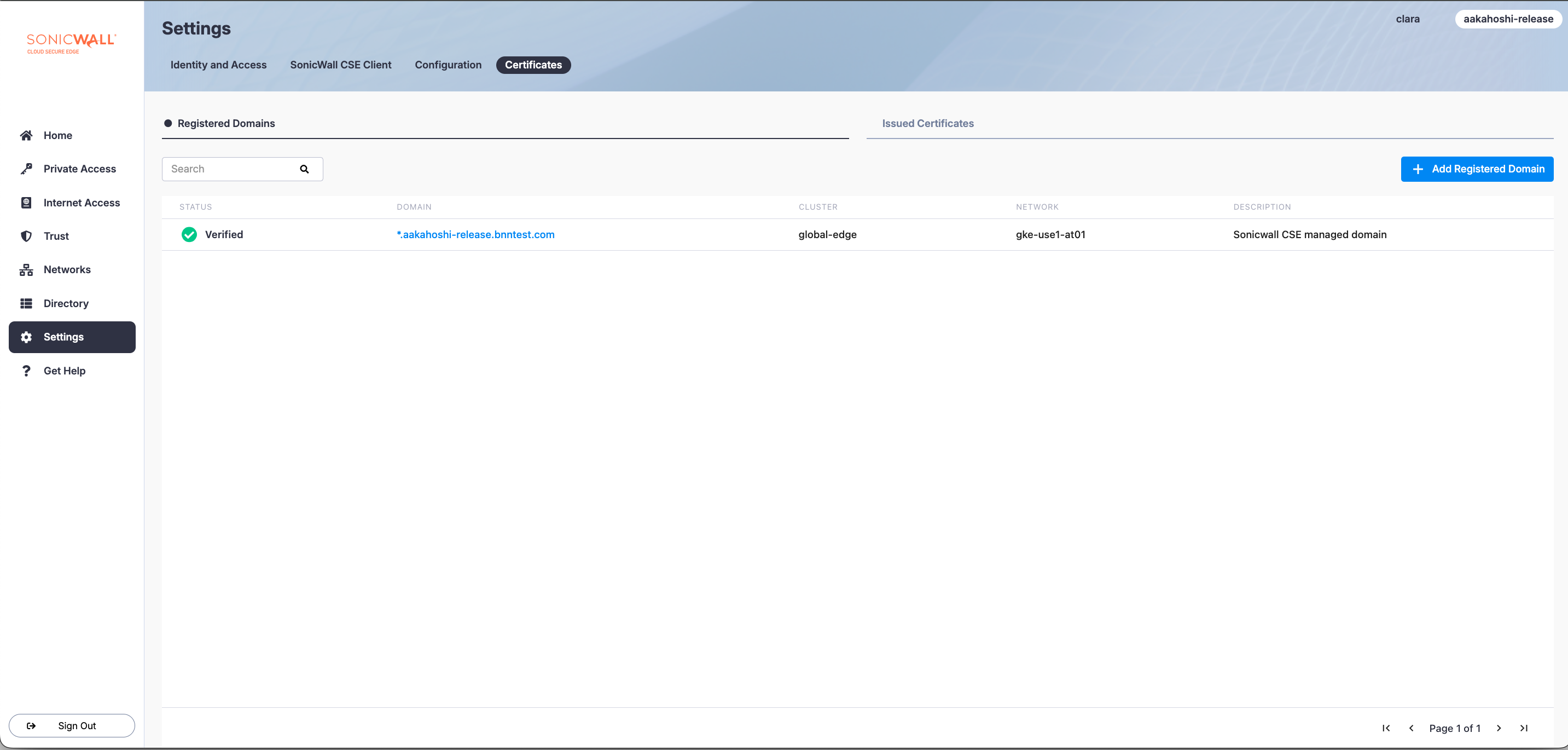This screenshot has width=1568, height=750.
Task: Click the Networks topology icon
Action: pyautogui.click(x=26, y=270)
